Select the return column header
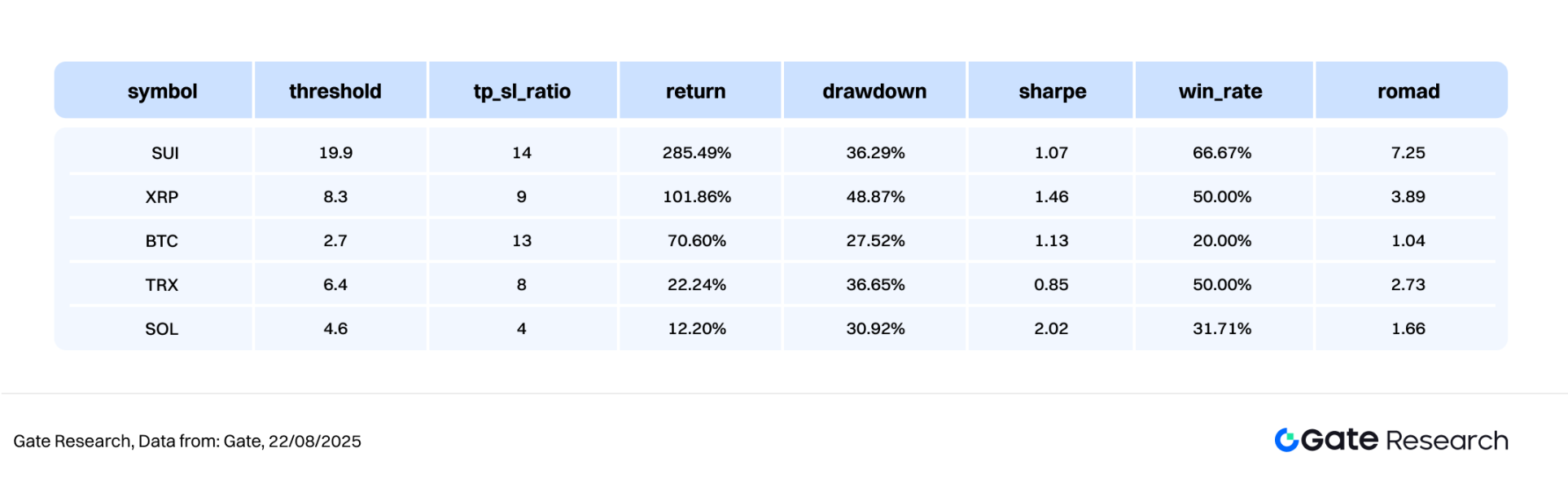Screen dimensions: 1568x488 tap(695, 91)
